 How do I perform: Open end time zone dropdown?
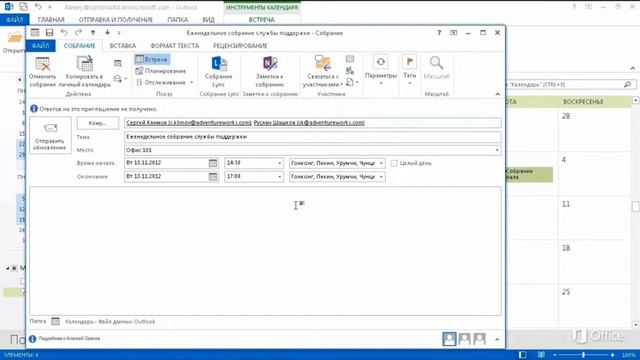pyautogui.click(x=381, y=177)
